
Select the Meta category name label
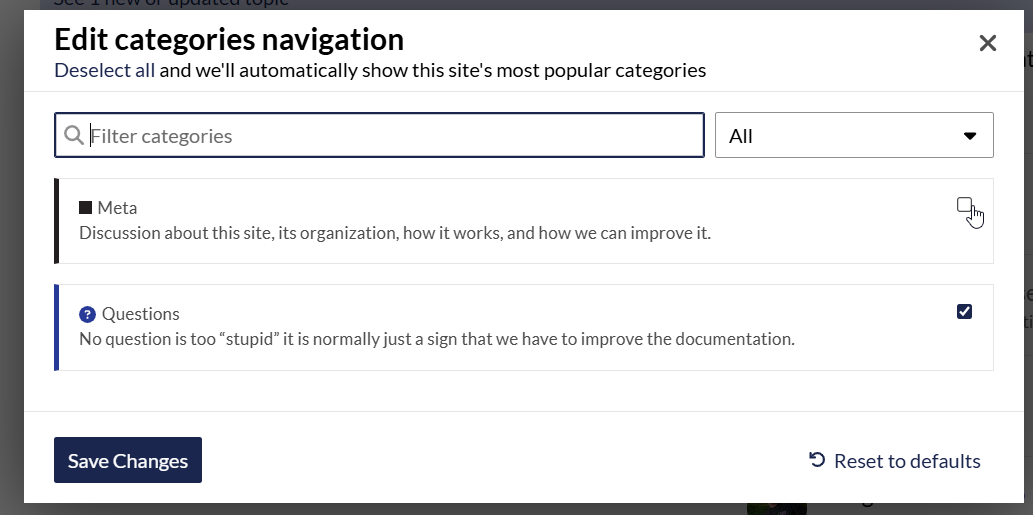click(117, 208)
